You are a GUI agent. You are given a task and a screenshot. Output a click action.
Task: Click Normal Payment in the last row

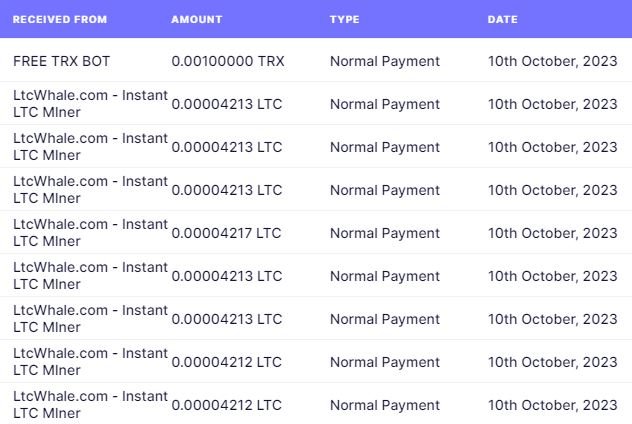(x=385, y=405)
